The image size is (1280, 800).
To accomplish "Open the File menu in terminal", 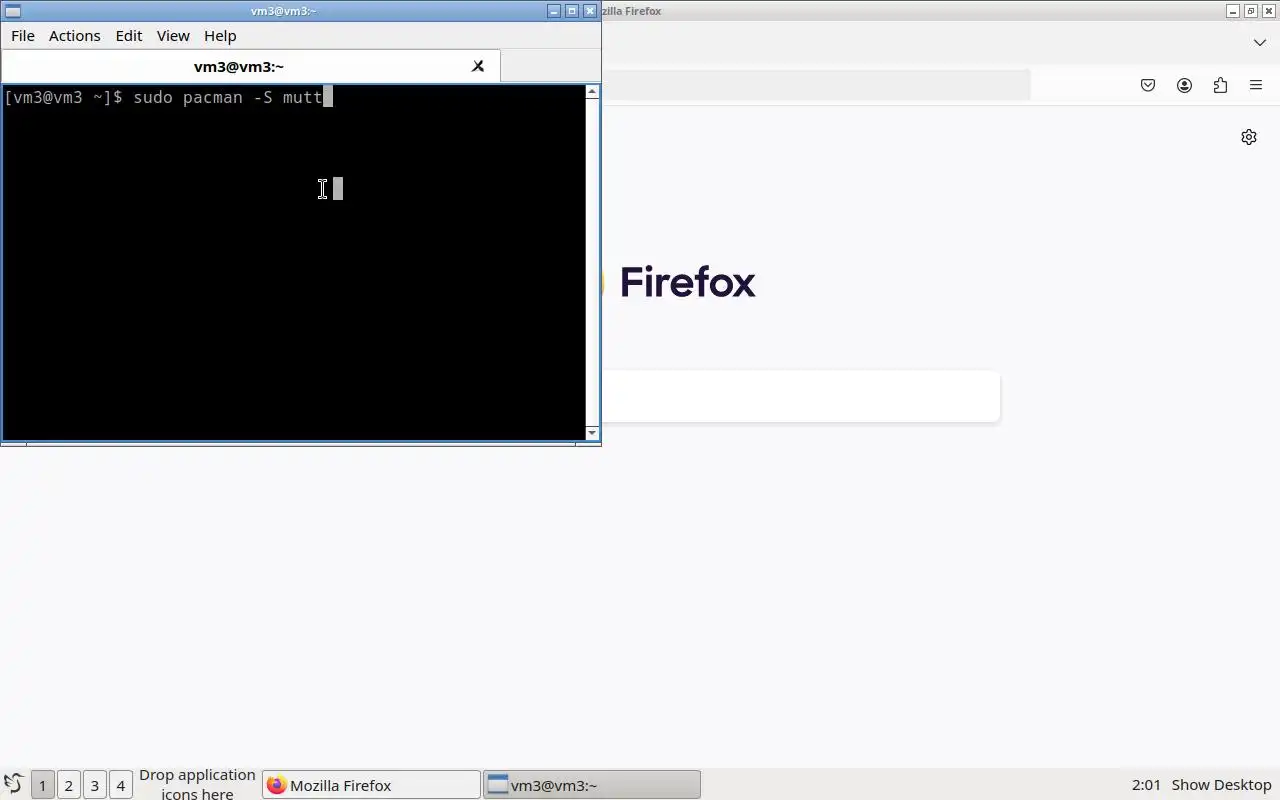I will [x=22, y=35].
